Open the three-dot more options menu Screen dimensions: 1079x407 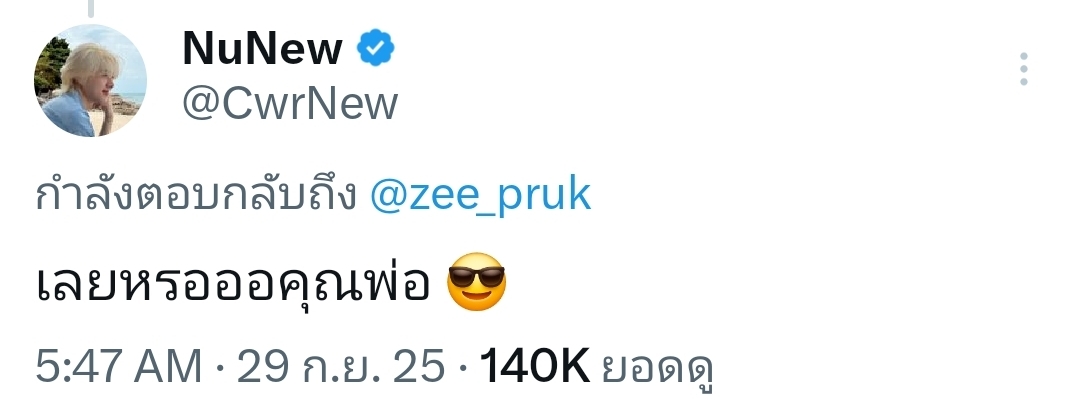tap(1023, 70)
